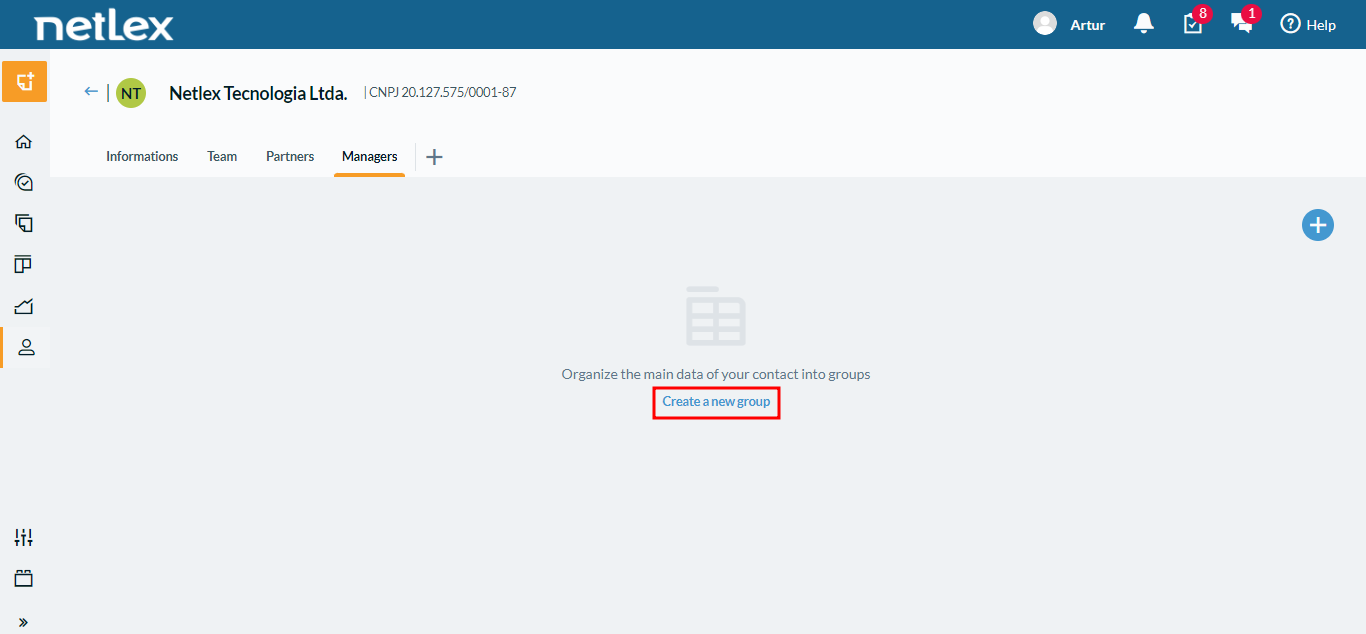Image resolution: width=1366 pixels, height=634 pixels.
Task: Click the Artur username
Action: coord(1088,25)
